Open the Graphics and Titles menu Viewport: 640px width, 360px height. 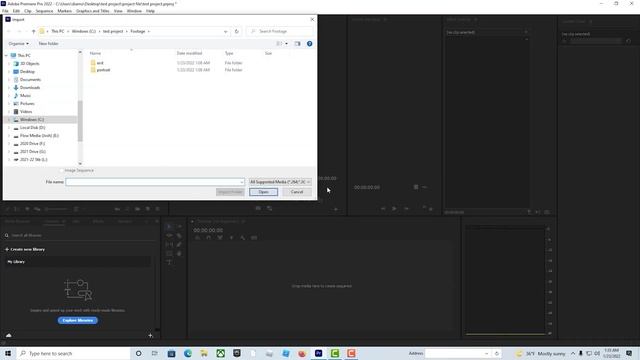[93, 11]
